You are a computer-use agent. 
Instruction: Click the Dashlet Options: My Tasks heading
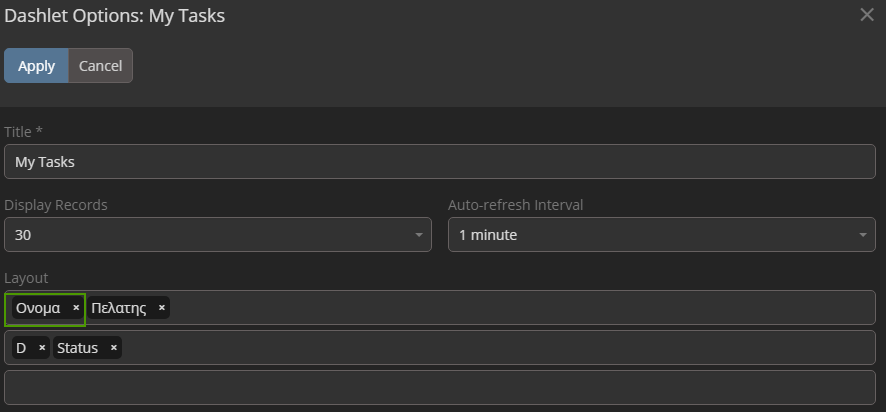[115, 15]
